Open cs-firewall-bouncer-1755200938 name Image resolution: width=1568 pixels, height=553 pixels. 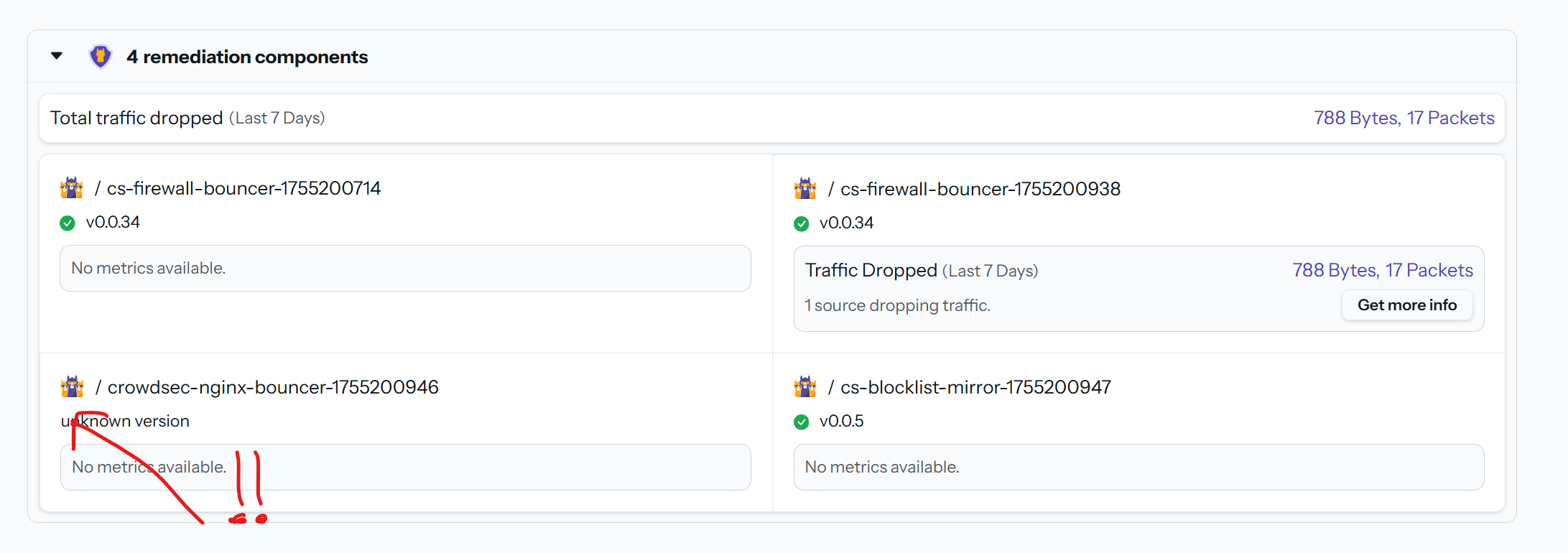(x=980, y=189)
